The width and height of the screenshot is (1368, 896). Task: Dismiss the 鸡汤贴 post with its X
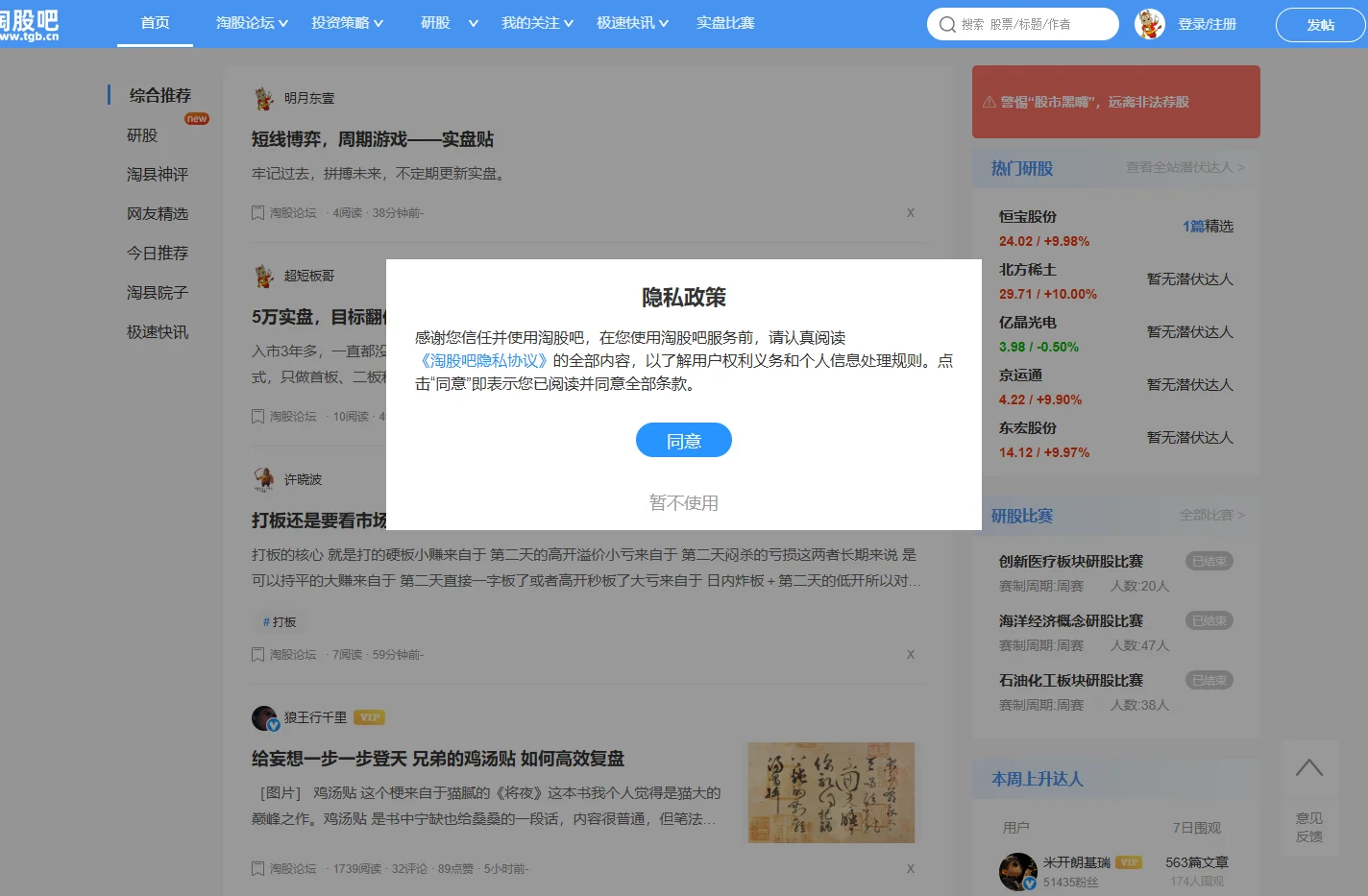coord(911,868)
